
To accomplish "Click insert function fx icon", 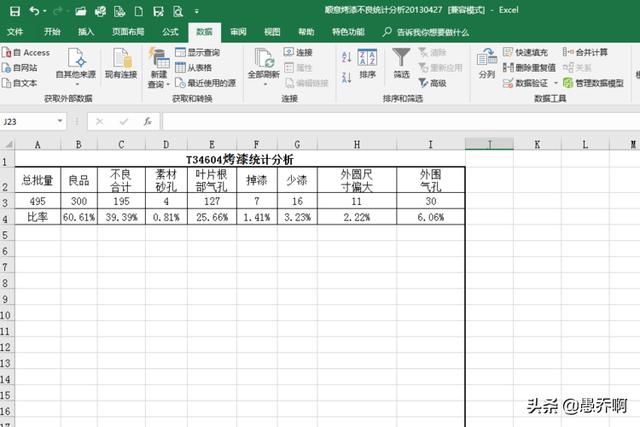I will click(147, 121).
